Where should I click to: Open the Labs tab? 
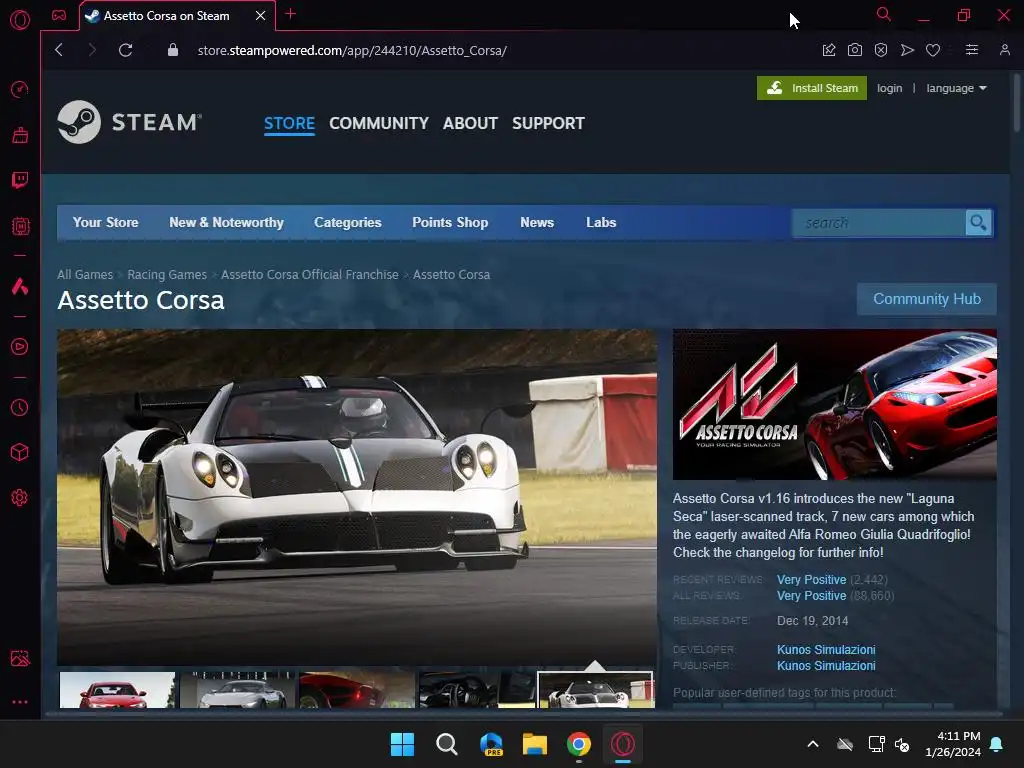click(x=601, y=223)
